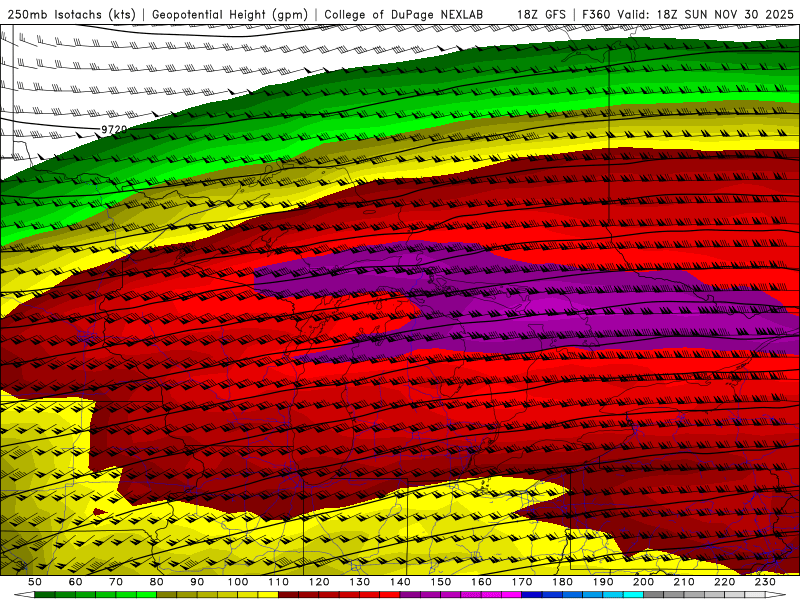This screenshot has height=600, width=800.
Task: Click the 110 value on color scale
Action: tap(279, 582)
